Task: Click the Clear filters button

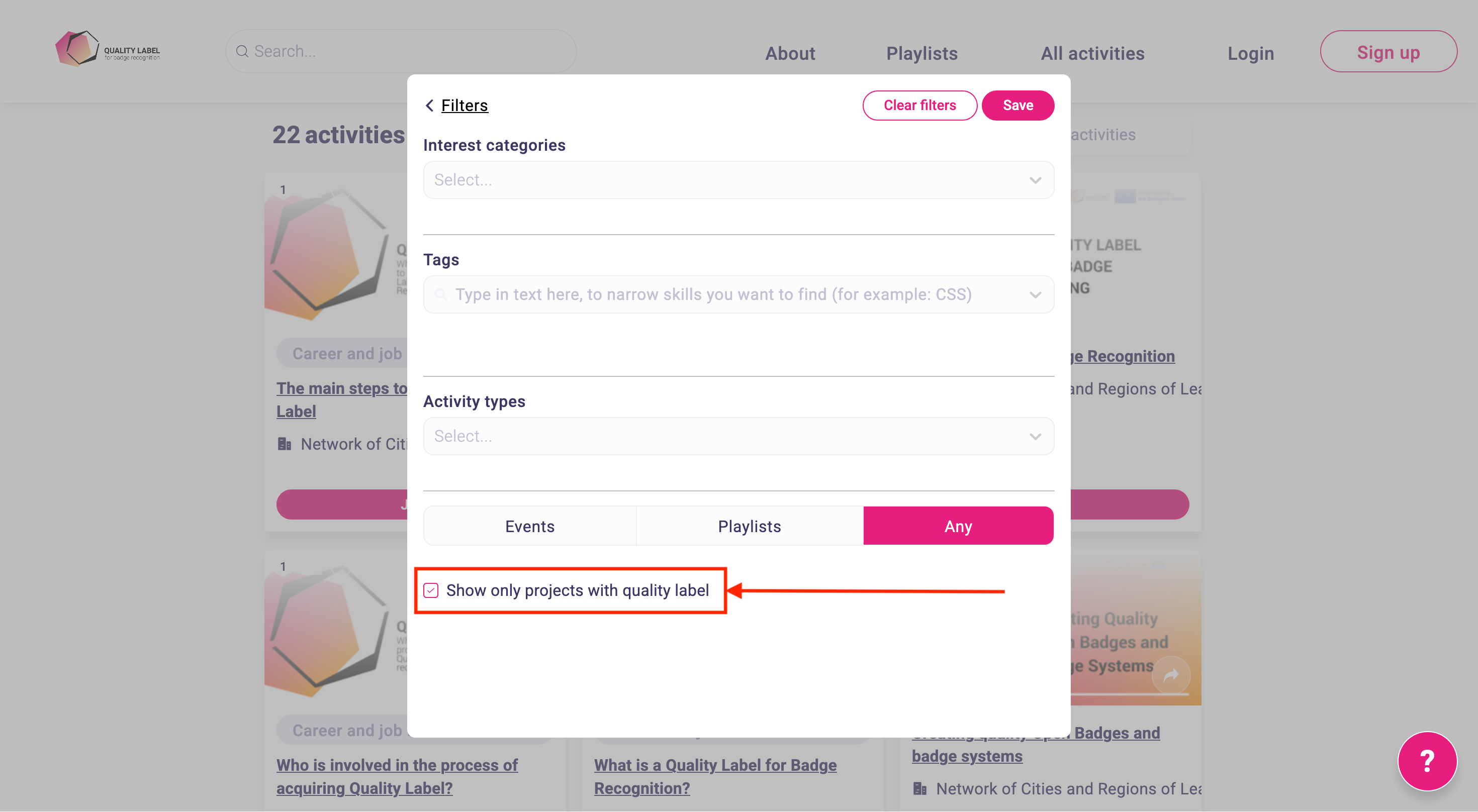Action: point(919,106)
